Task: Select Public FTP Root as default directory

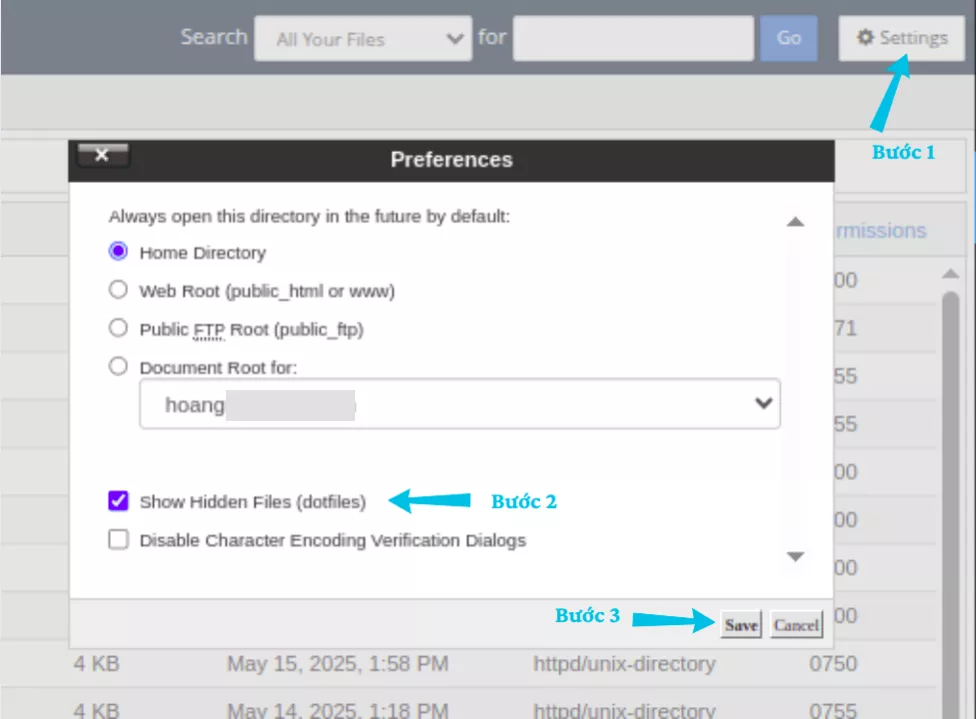Action: click(x=118, y=329)
